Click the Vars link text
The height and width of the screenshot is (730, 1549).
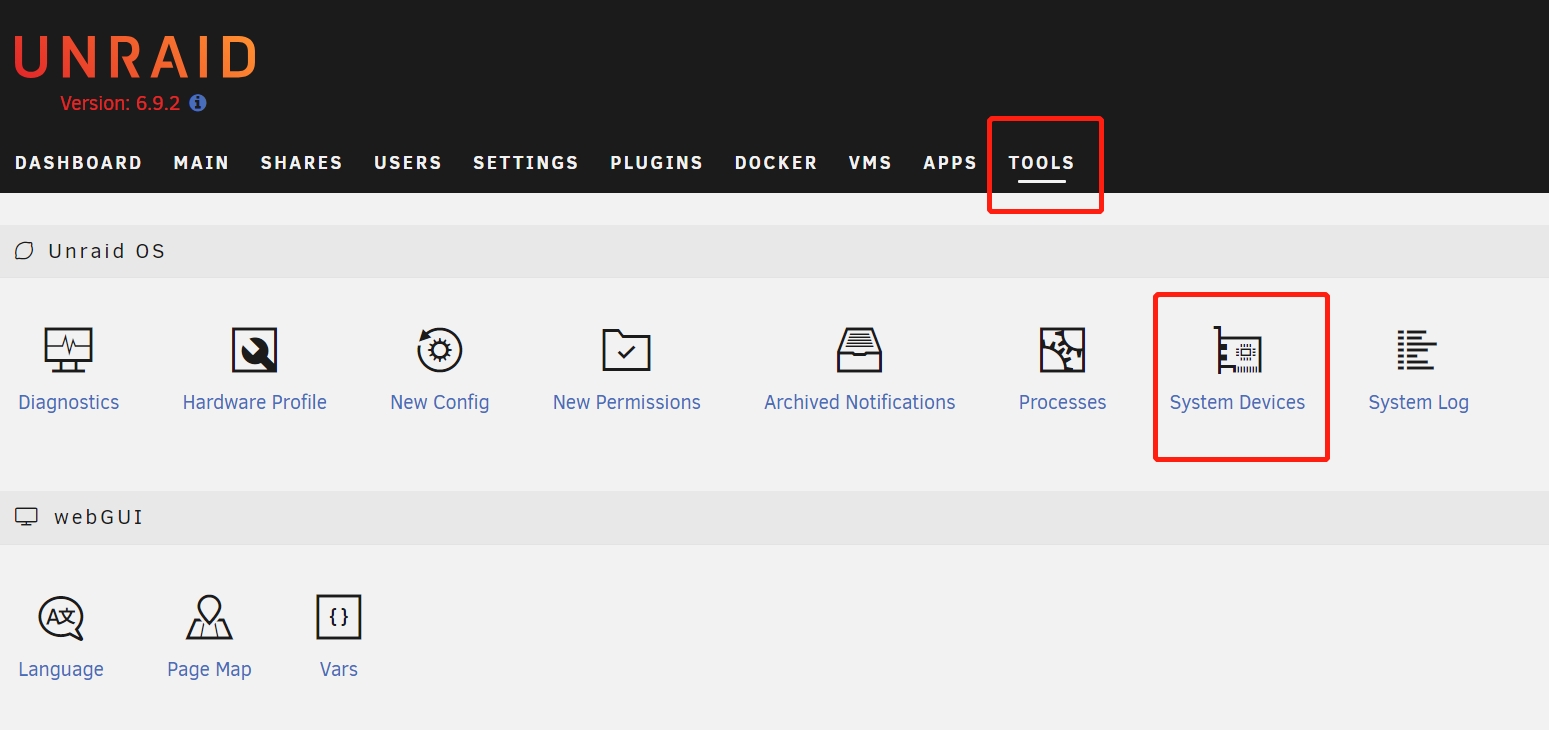tap(338, 669)
